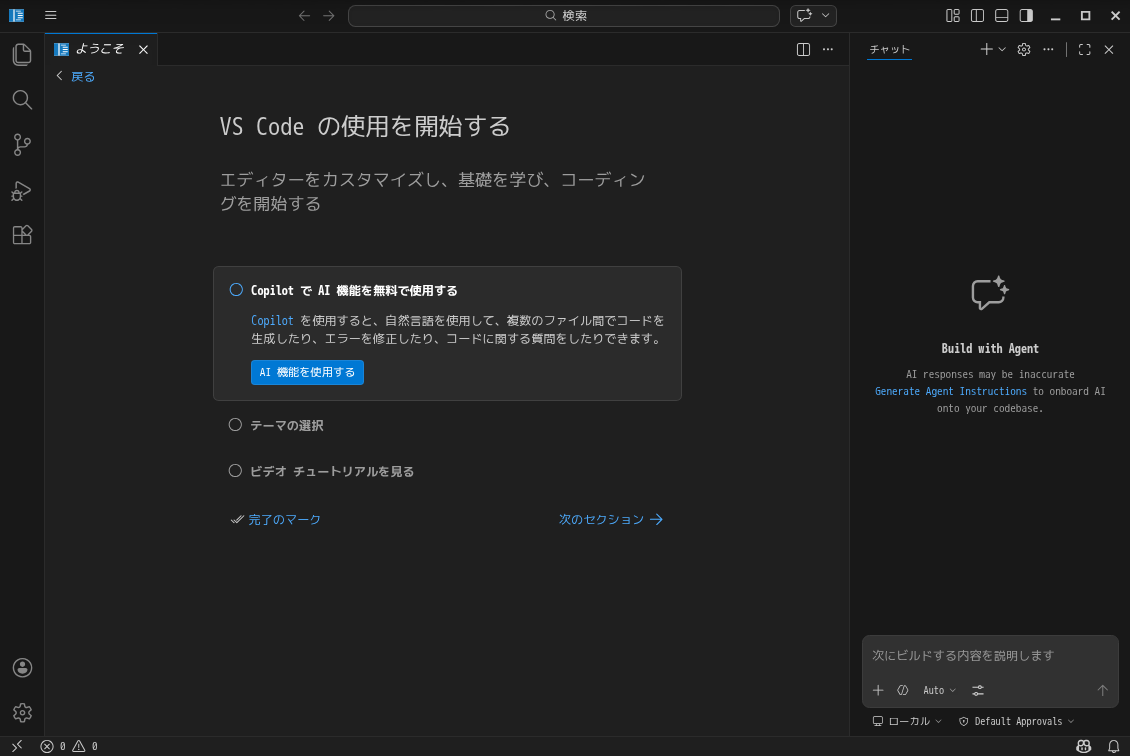Open the Extensions view
The height and width of the screenshot is (756, 1130).
coord(22,235)
